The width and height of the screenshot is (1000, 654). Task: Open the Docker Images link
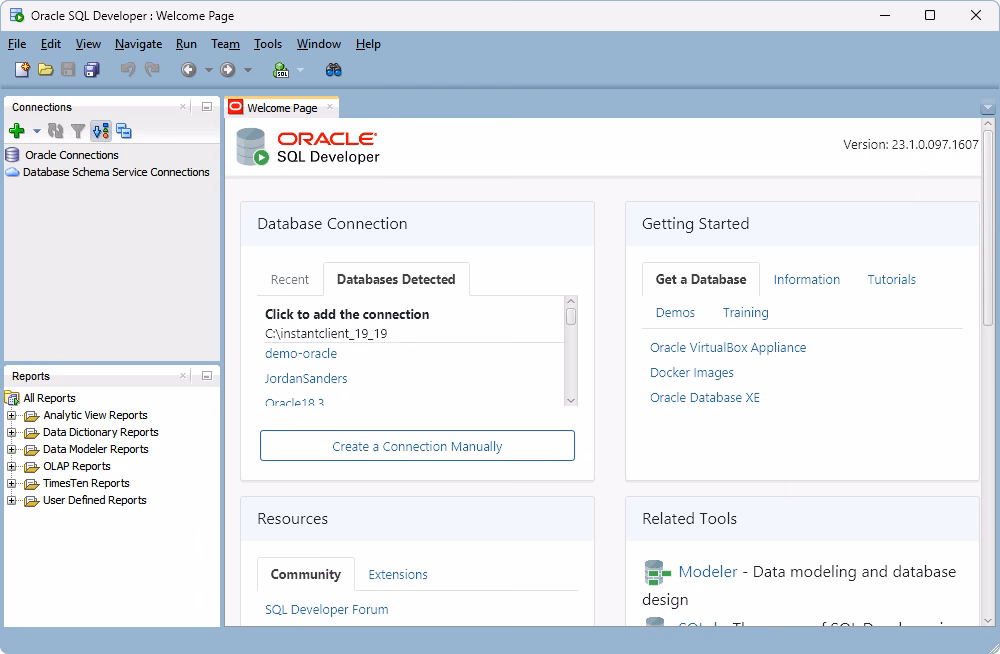[691, 373]
